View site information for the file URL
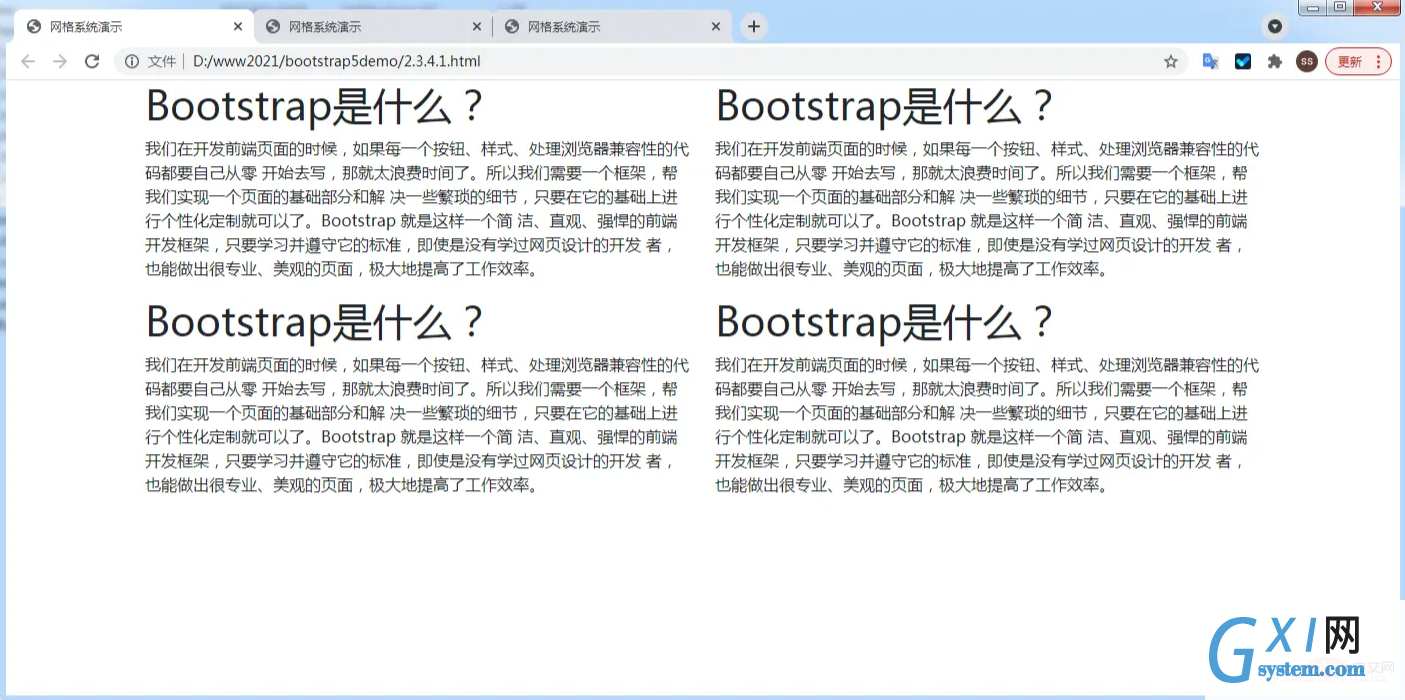The width and height of the screenshot is (1405, 700). tap(132, 62)
